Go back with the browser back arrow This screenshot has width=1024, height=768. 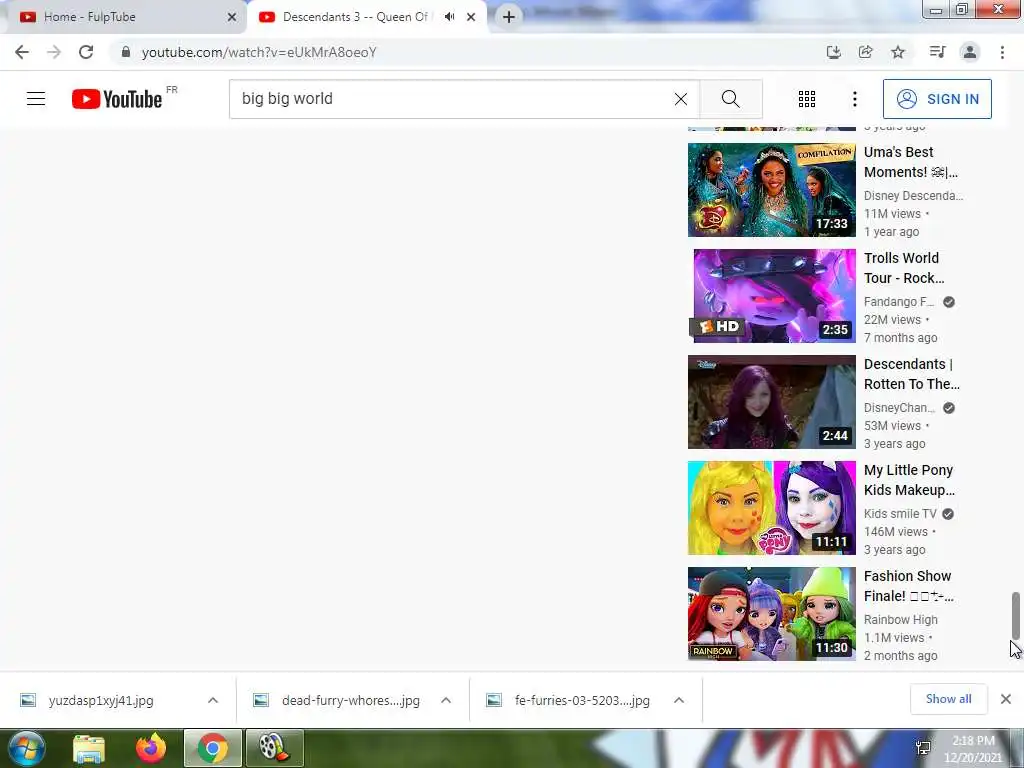pos(22,52)
